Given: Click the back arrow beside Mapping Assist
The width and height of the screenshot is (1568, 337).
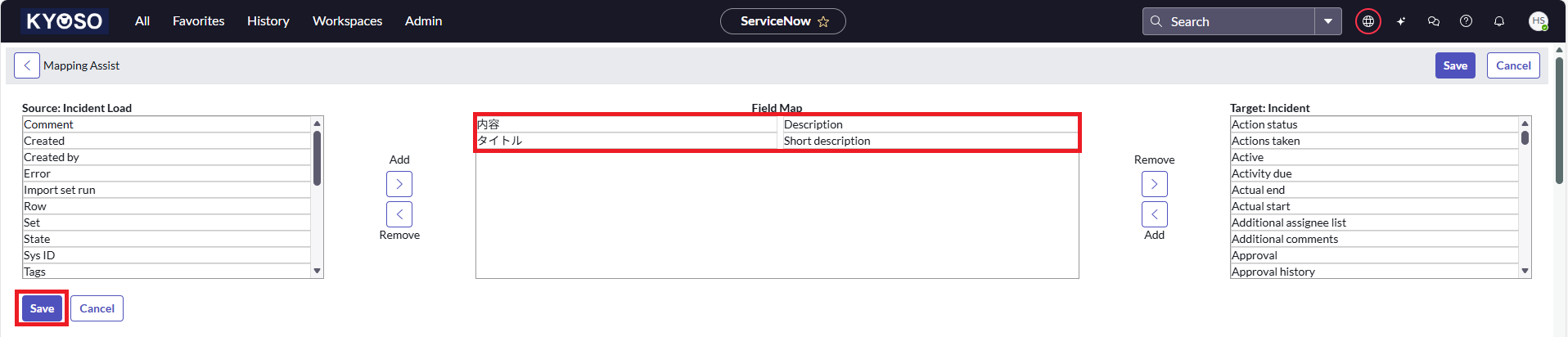Looking at the screenshot, I should (26, 65).
